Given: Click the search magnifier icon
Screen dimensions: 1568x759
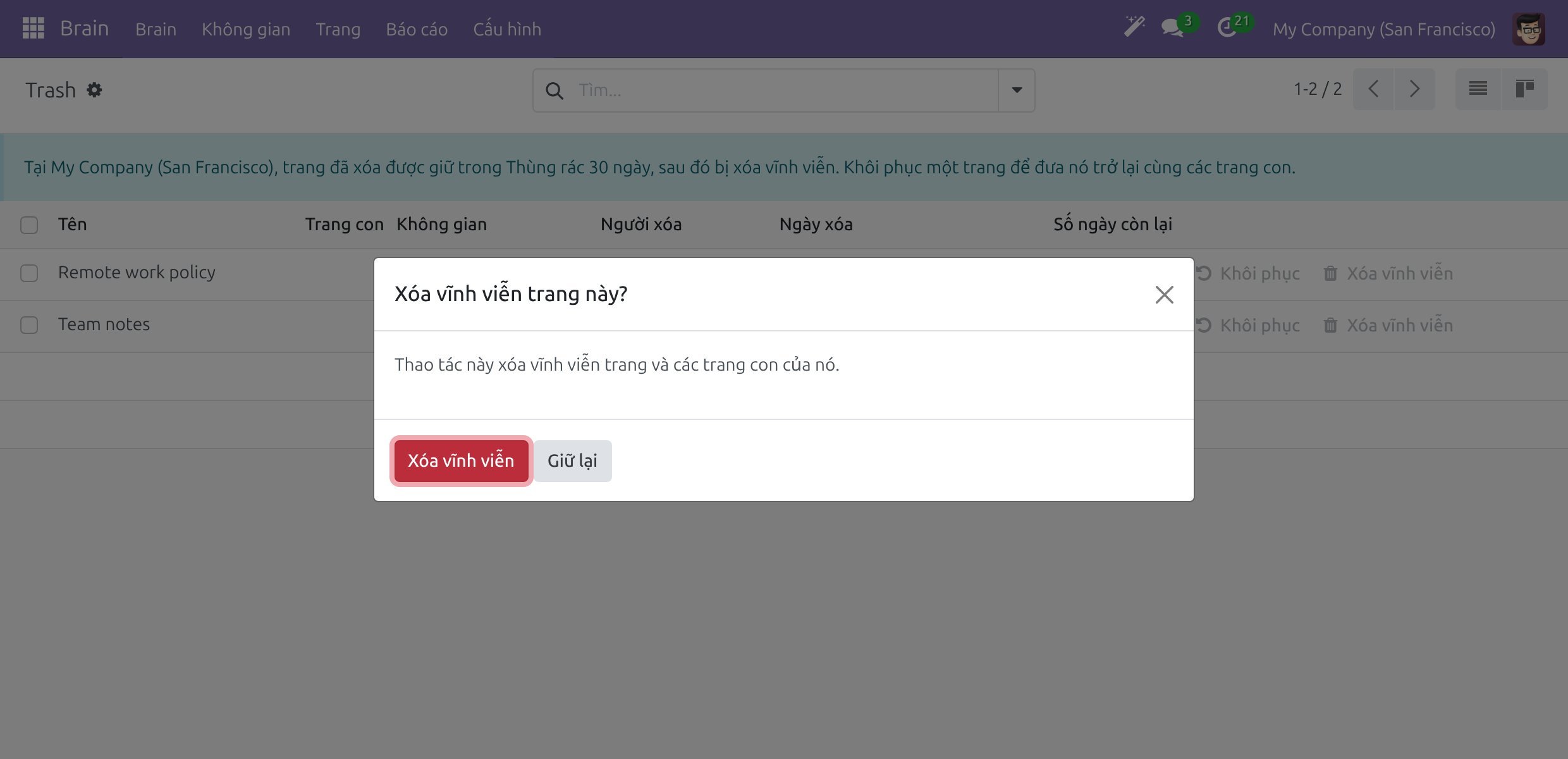Looking at the screenshot, I should tap(554, 90).
